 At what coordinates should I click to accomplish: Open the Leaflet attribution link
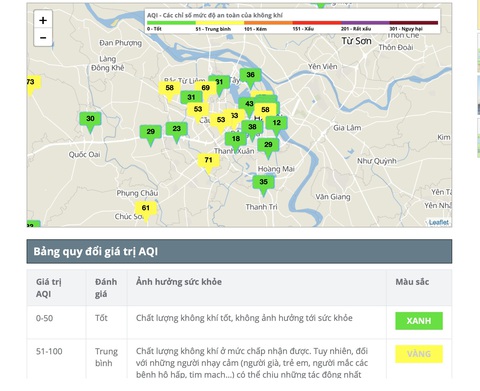(x=439, y=222)
